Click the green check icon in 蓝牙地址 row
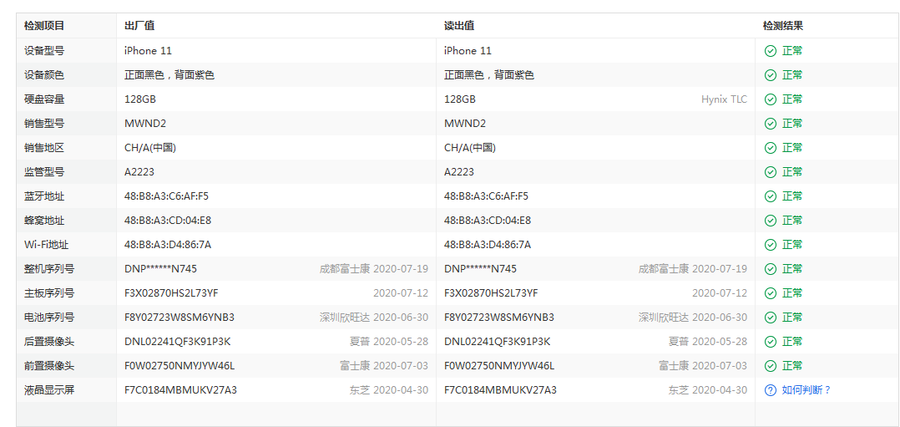 [x=770, y=196]
